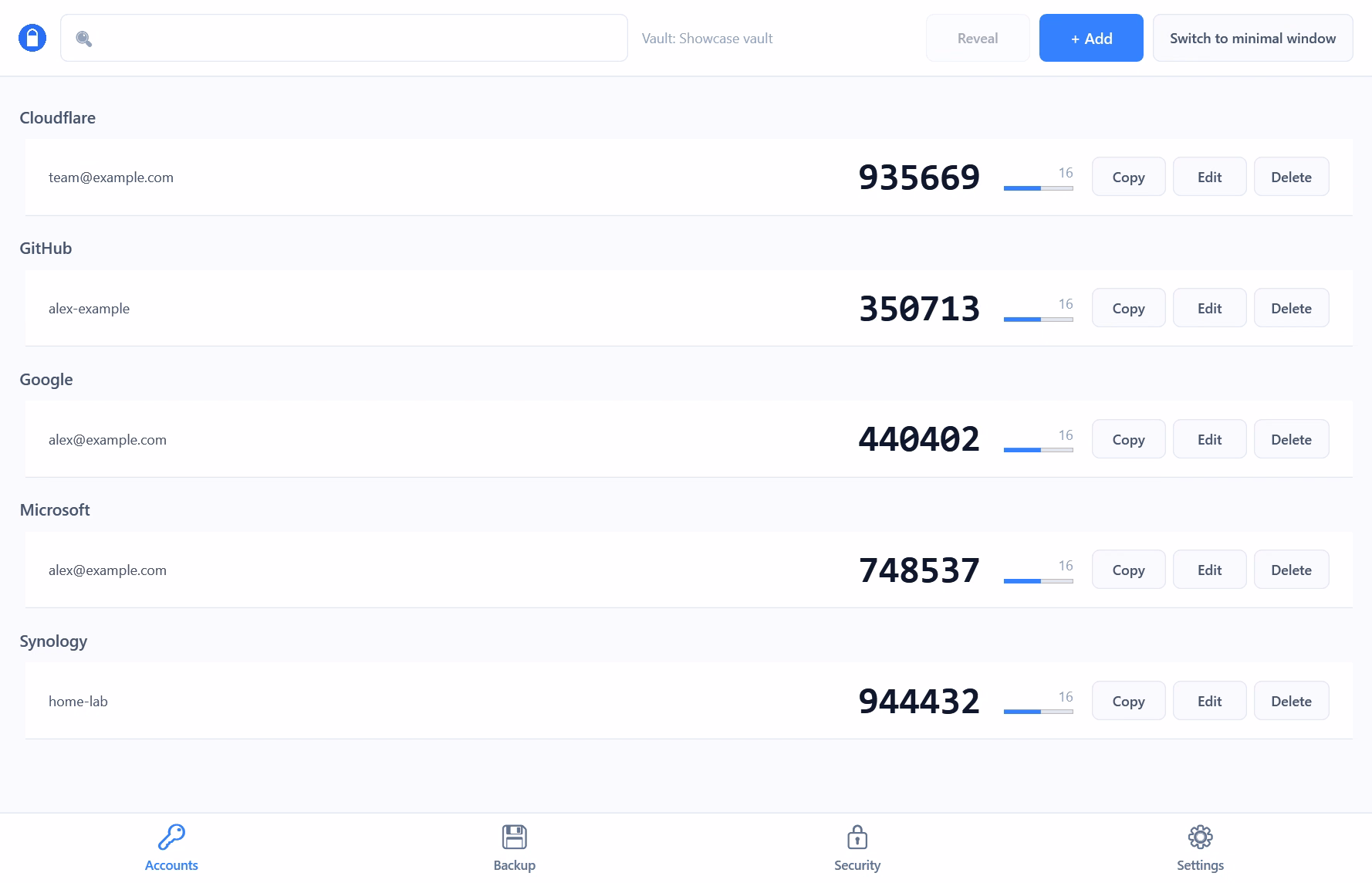Select the team@example.com account name
The height and width of the screenshot is (883, 1372).
coord(111,178)
